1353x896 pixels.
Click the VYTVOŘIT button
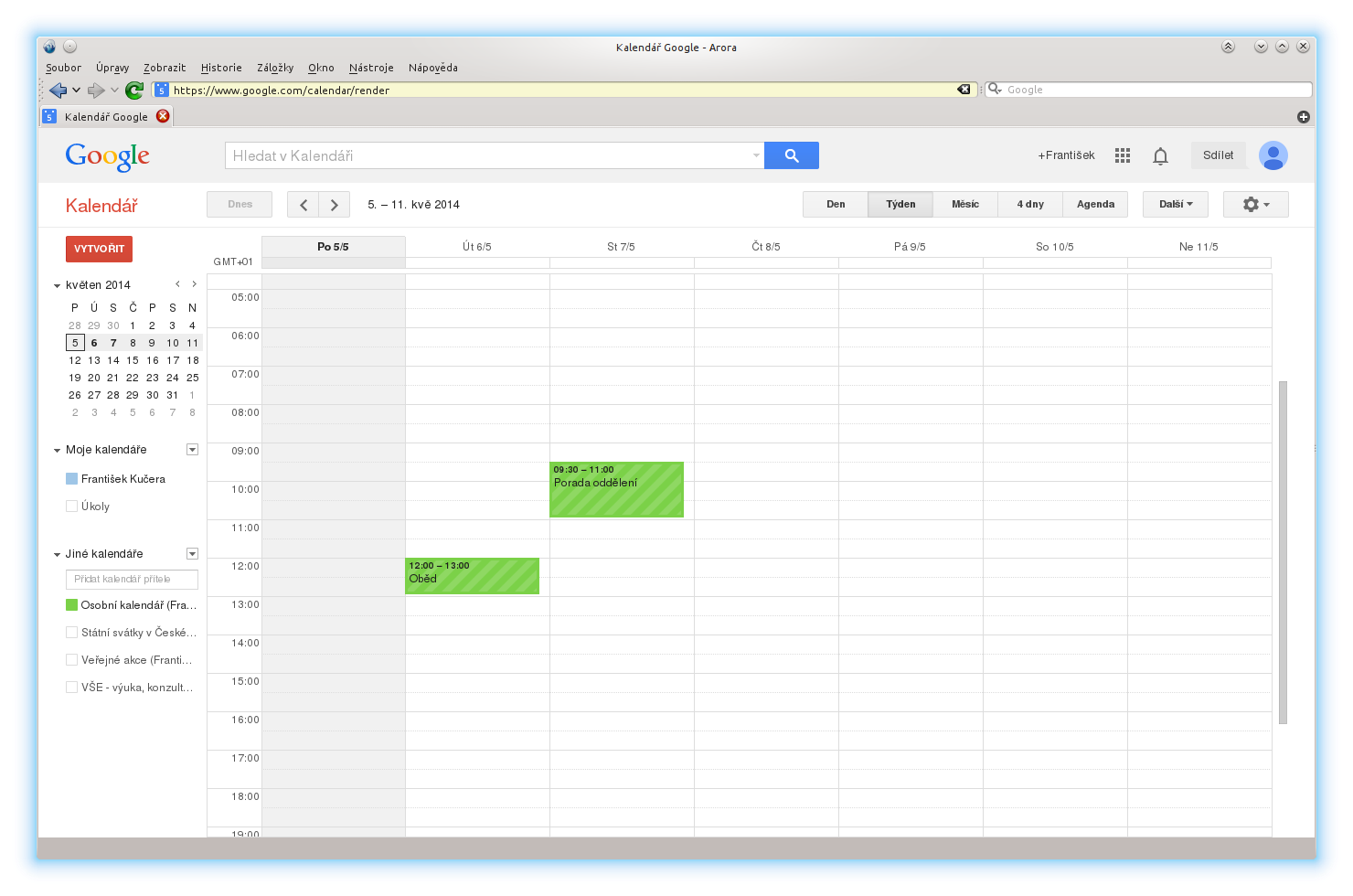click(x=99, y=249)
